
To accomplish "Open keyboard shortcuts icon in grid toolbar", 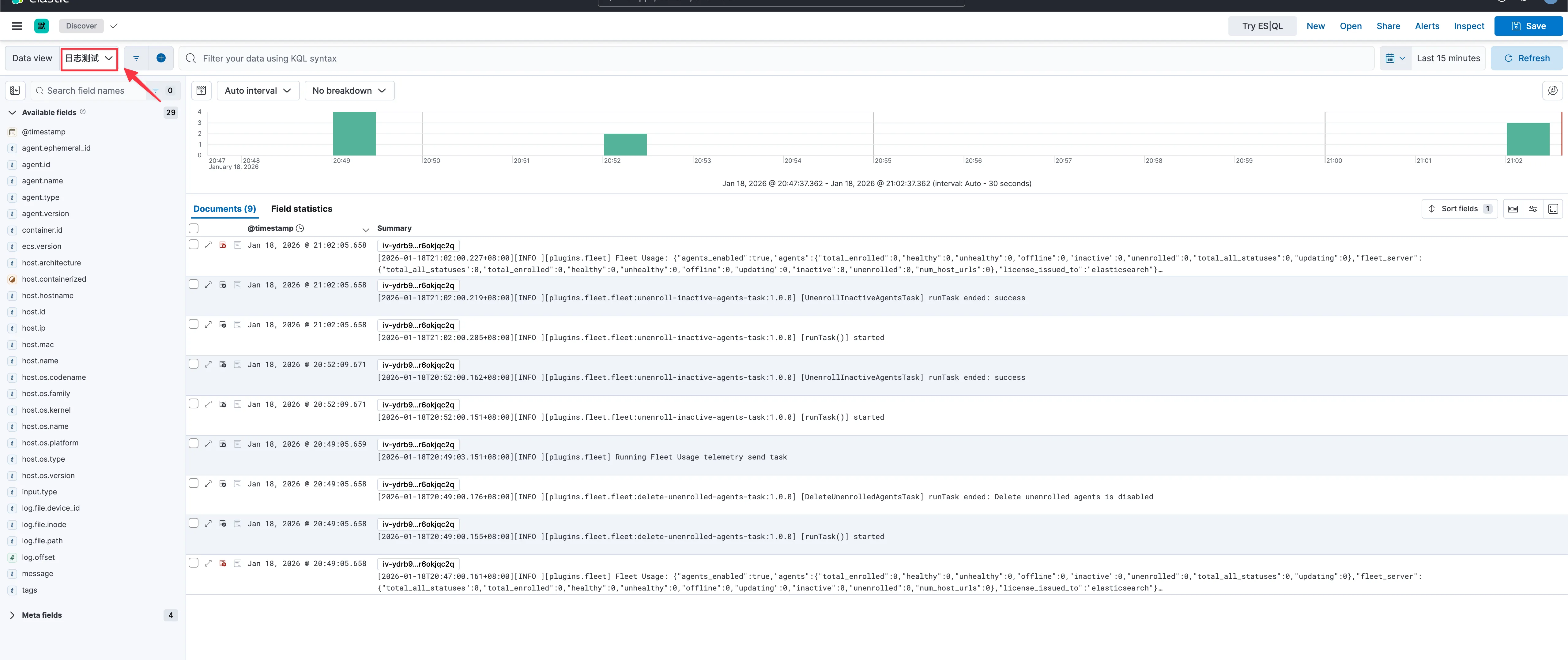I will [1513, 209].
